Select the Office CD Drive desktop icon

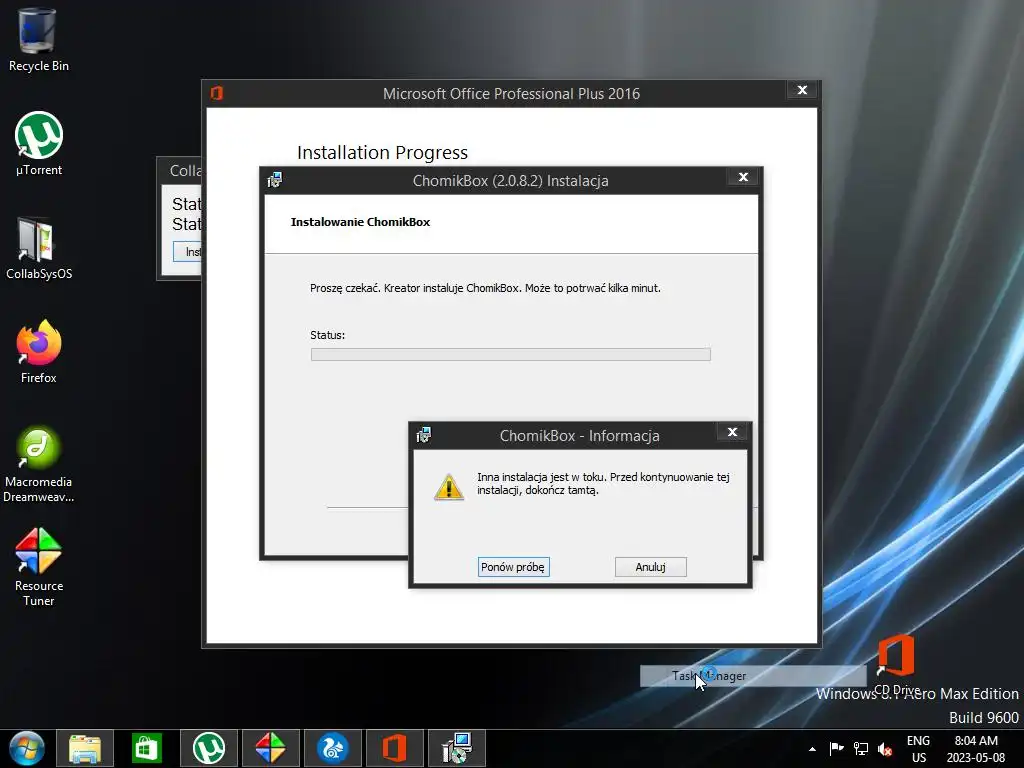click(x=896, y=663)
